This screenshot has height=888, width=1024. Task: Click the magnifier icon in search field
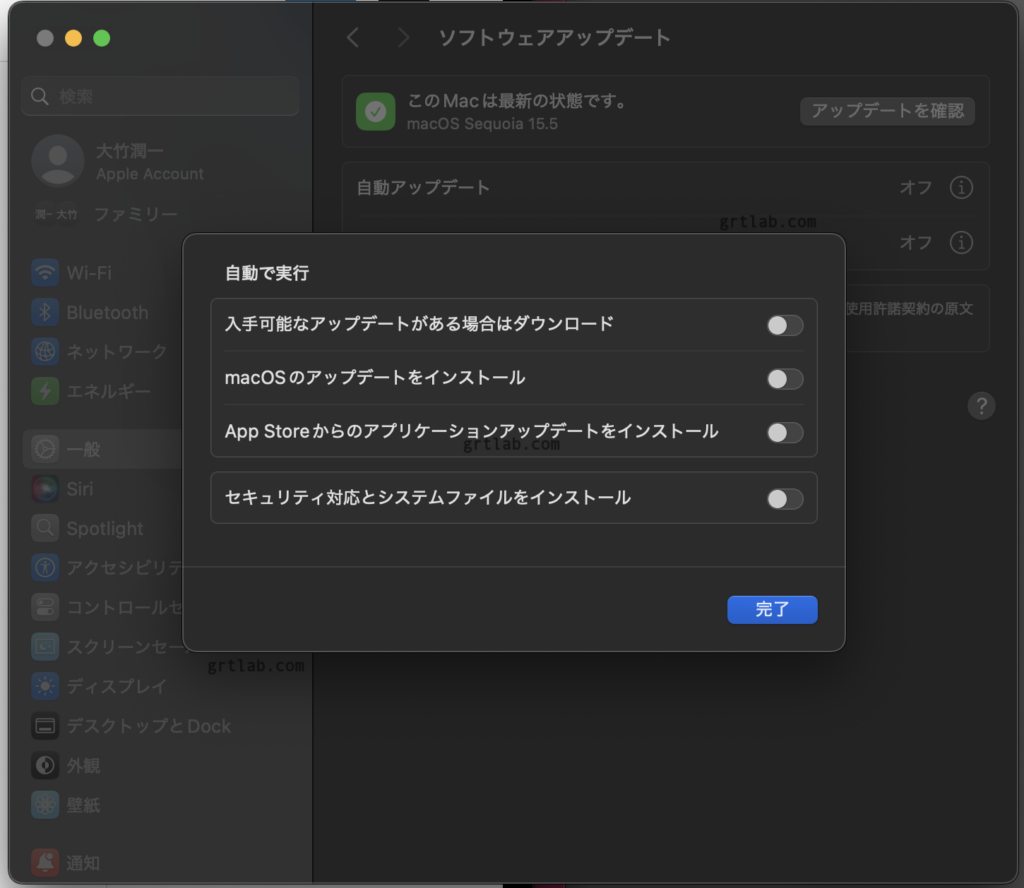(40, 97)
